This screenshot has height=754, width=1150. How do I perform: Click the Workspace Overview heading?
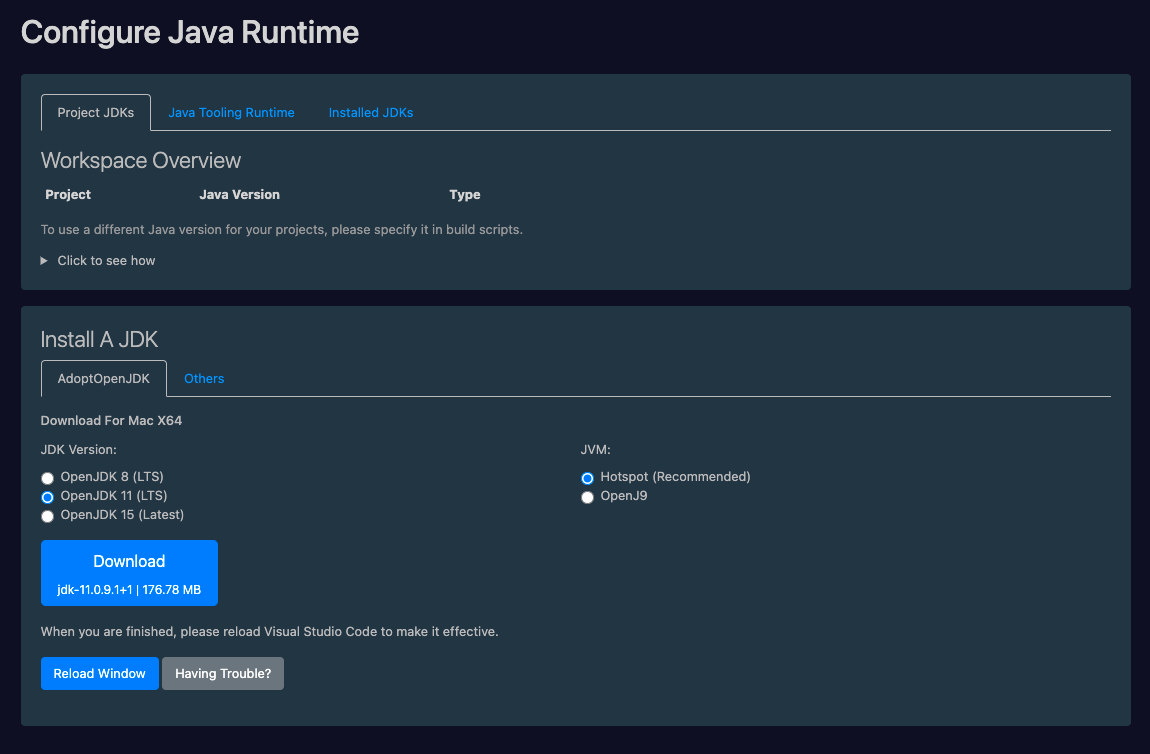140,160
